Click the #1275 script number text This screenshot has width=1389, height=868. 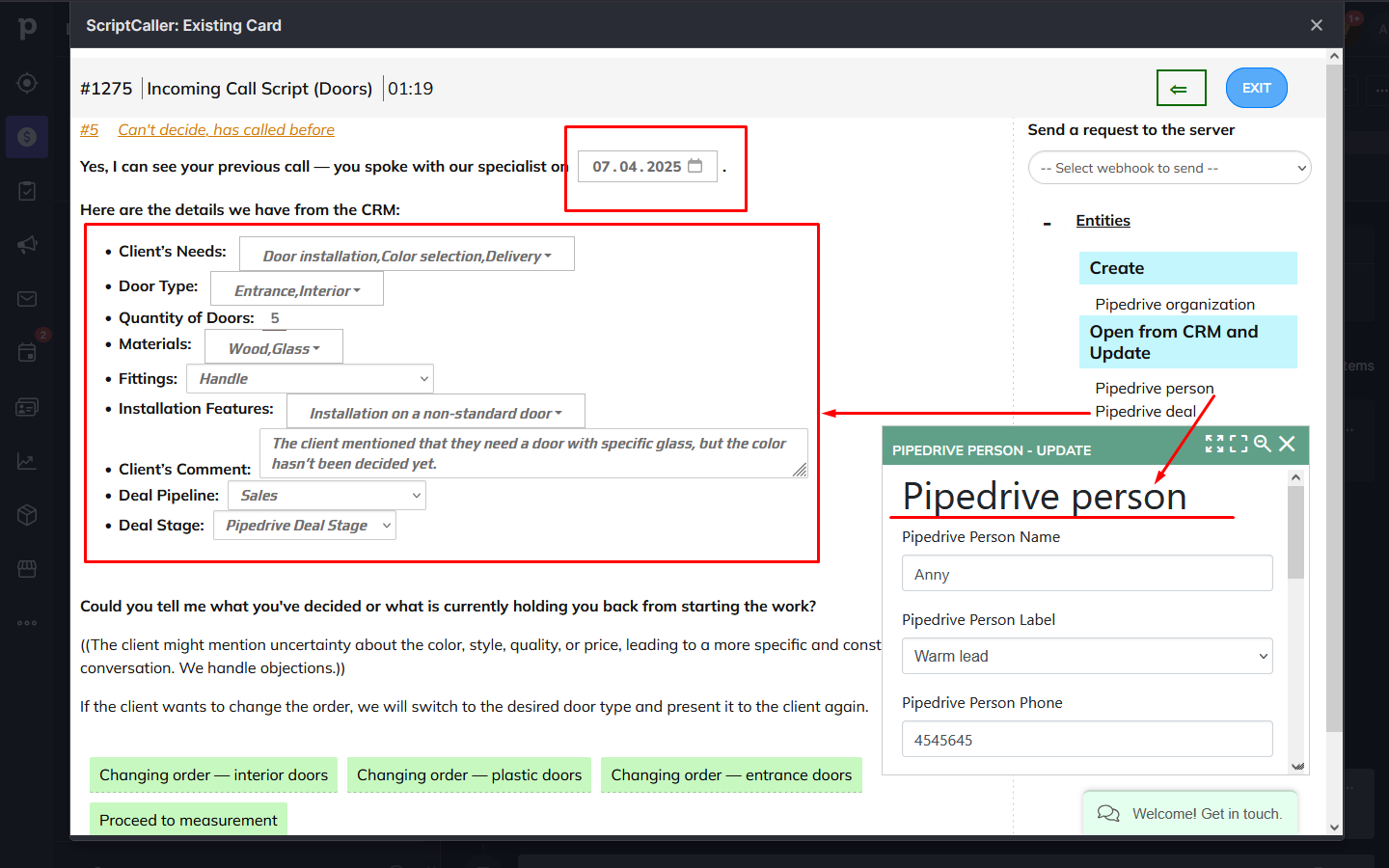(x=106, y=89)
